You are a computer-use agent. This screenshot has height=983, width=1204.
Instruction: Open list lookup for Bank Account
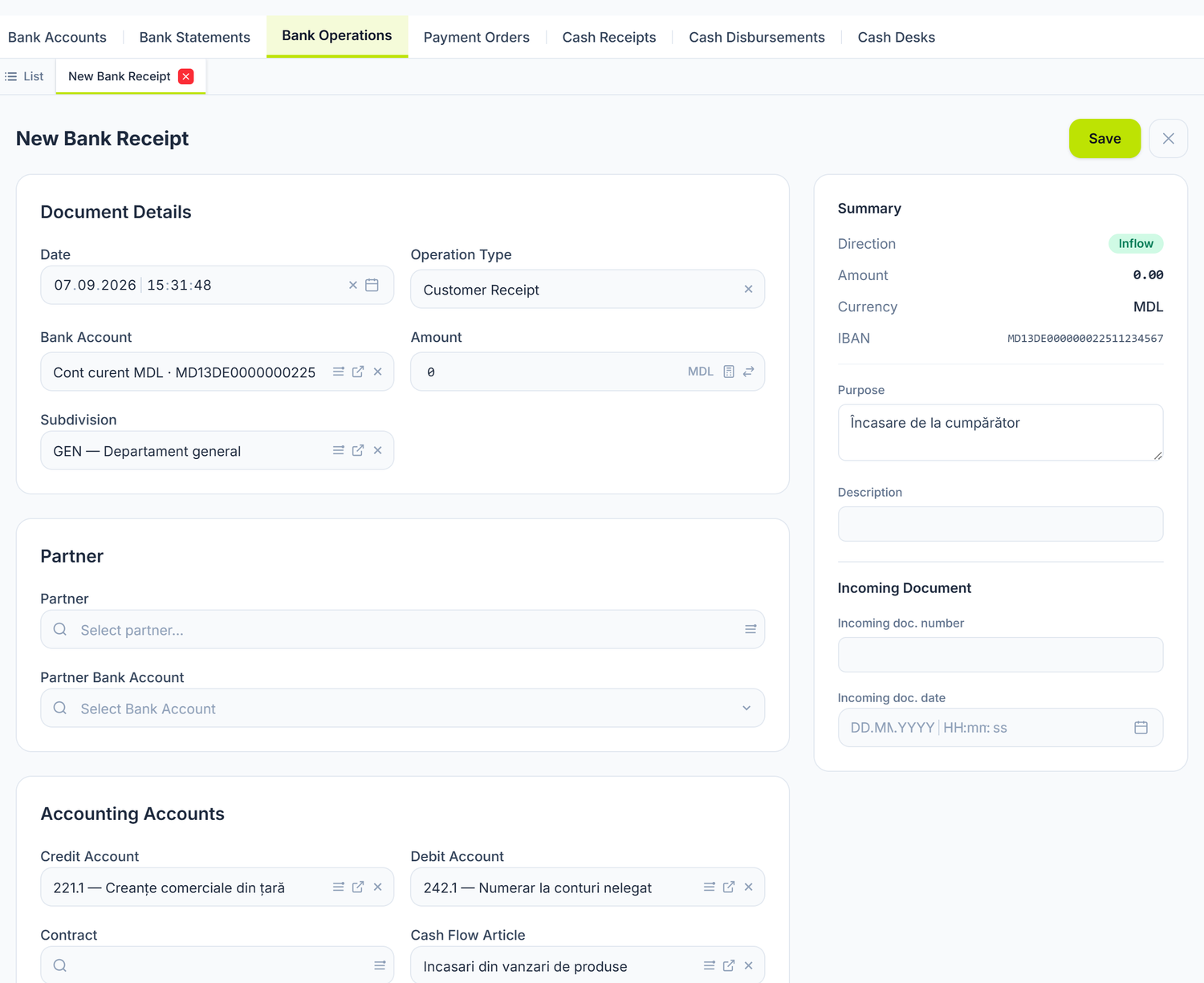339,372
